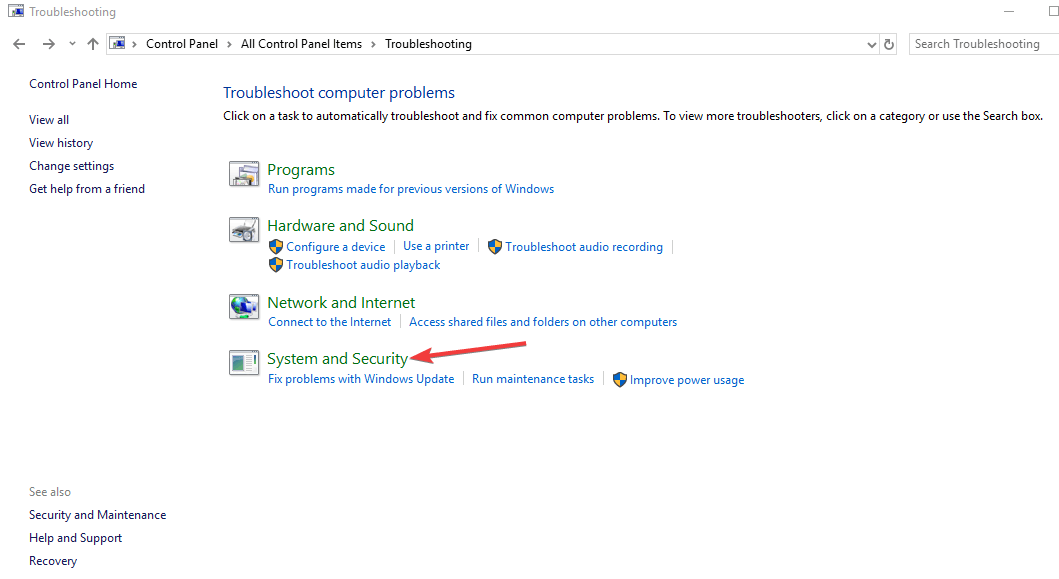The height and width of the screenshot is (579, 1059).
Task: Open Control Panel Home
Action: pos(83,84)
